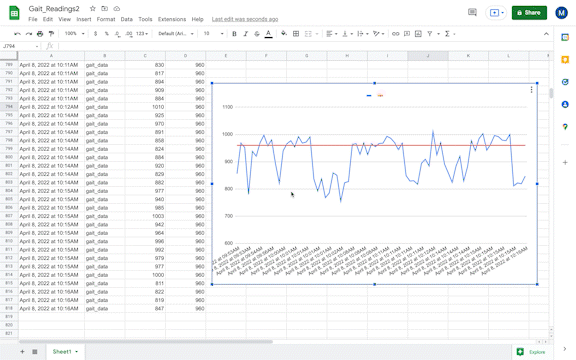Click the formula bar input
Screen dimensions: 576x360
click(305, 46)
